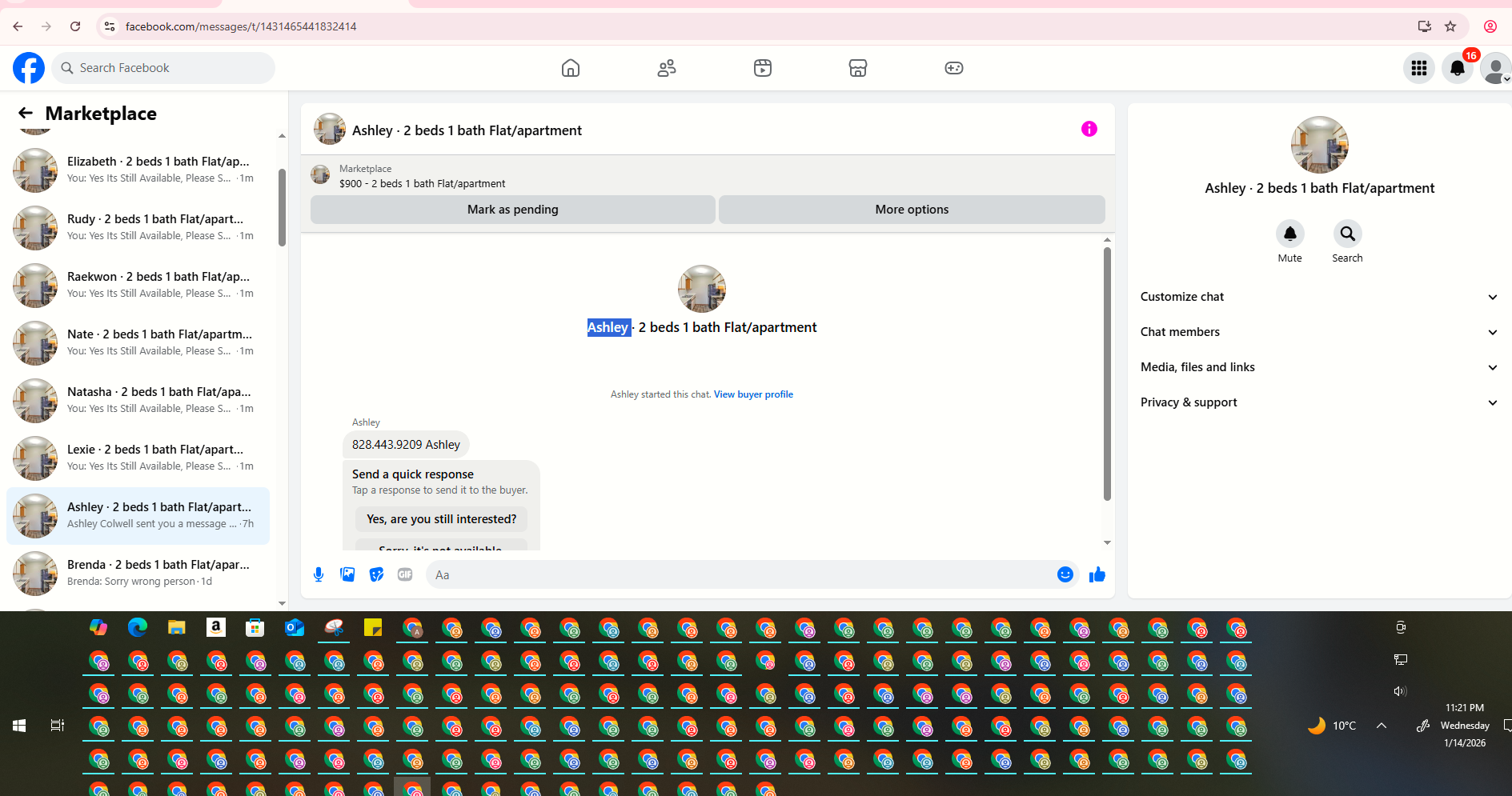
Task: Open Natasha's conversation in the list
Action: pyautogui.click(x=138, y=400)
